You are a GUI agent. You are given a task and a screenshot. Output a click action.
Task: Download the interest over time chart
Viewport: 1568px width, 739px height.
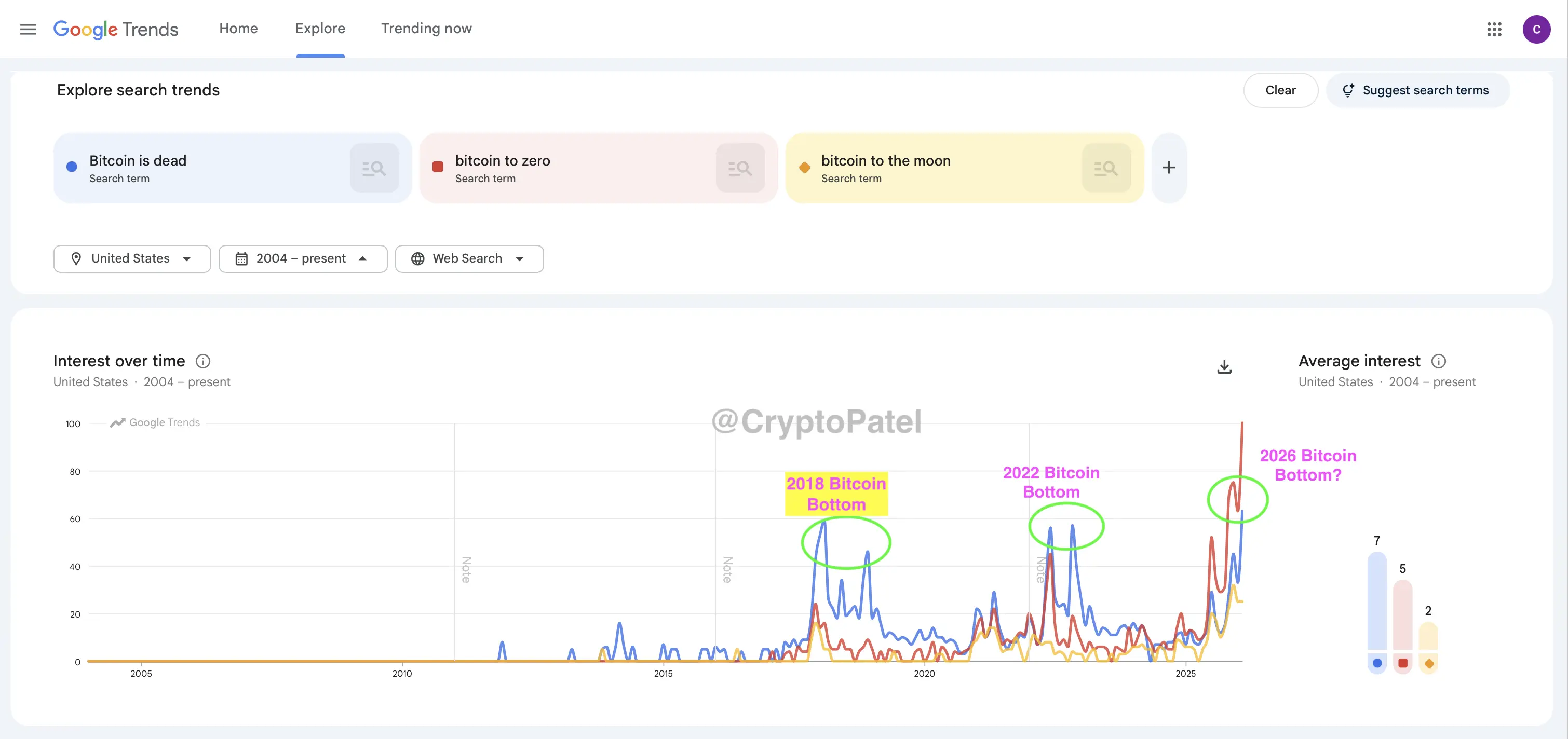point(1224,367)
